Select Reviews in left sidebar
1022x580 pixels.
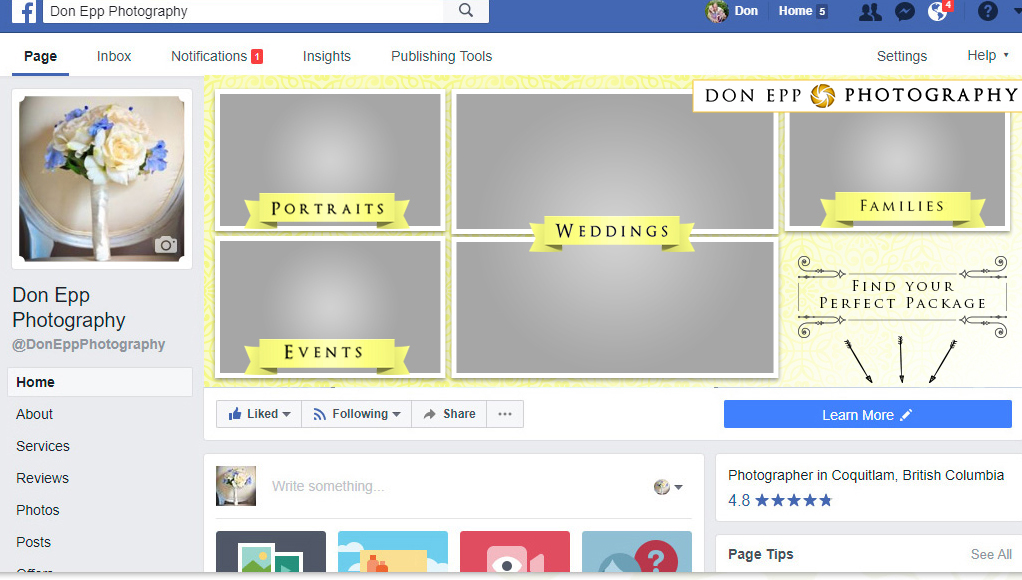pos(42,478)
